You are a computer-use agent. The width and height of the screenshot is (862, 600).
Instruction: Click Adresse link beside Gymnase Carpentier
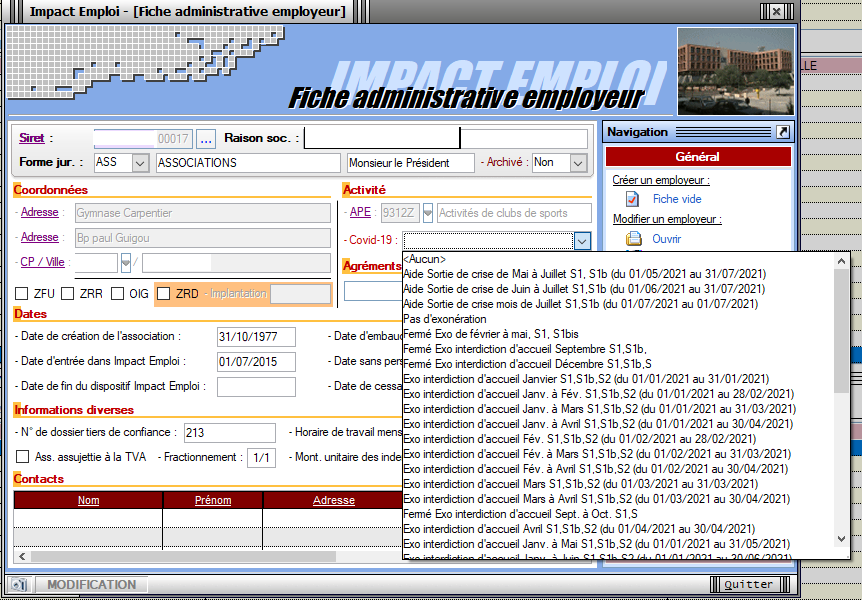[x=40, y=212]
